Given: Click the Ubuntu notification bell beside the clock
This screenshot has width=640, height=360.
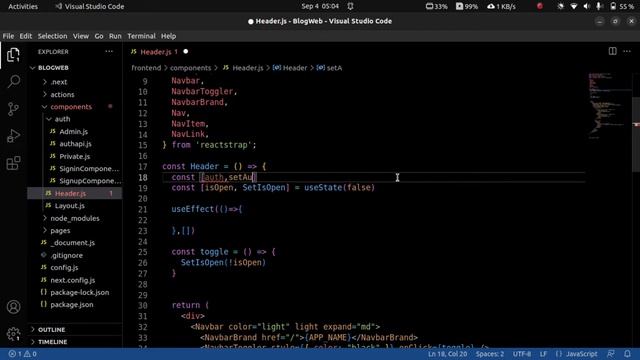Looking at the screenshot, I should point(350,6).
